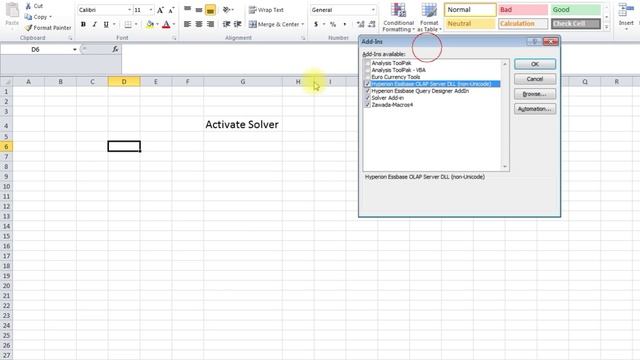Click OK in Add-Ins dialog

535,64
